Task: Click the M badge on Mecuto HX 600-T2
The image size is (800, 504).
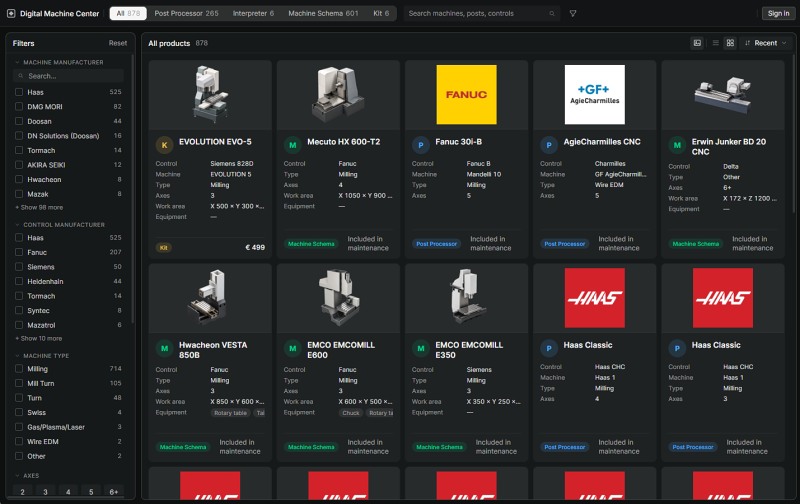Action: click(292, 145)
